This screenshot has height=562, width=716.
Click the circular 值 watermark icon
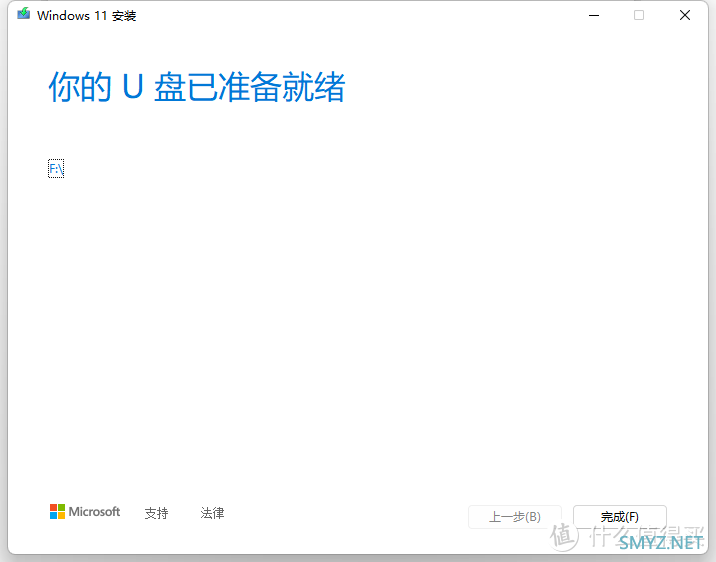coord(564,537)
